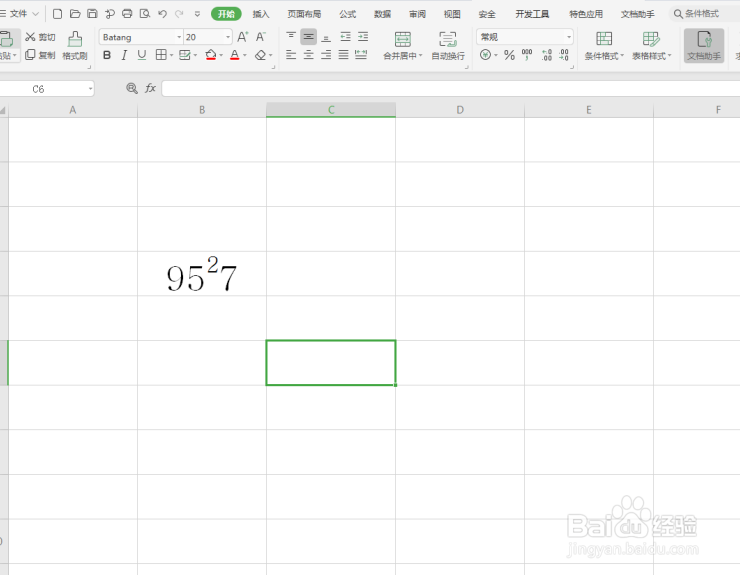Click the cell borders icon
The height and width of the screenshot is (575, 740).
tap(161, 55)
